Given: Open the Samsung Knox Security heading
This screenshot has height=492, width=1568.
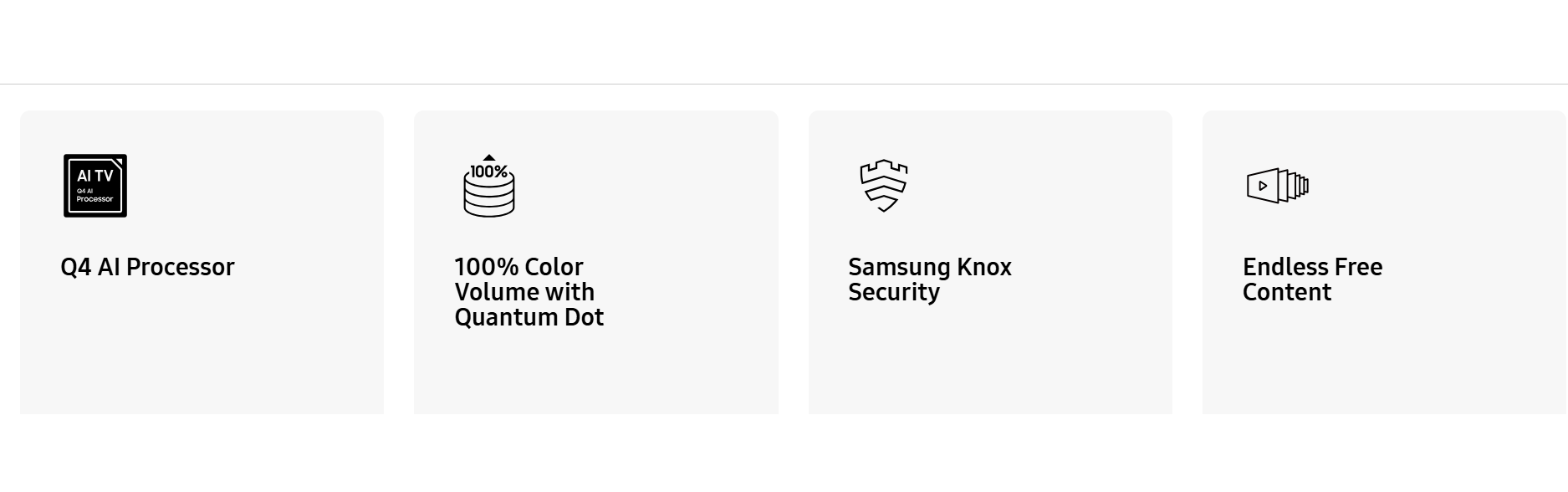Looking at the screenshot, I should tap(929, 279).
